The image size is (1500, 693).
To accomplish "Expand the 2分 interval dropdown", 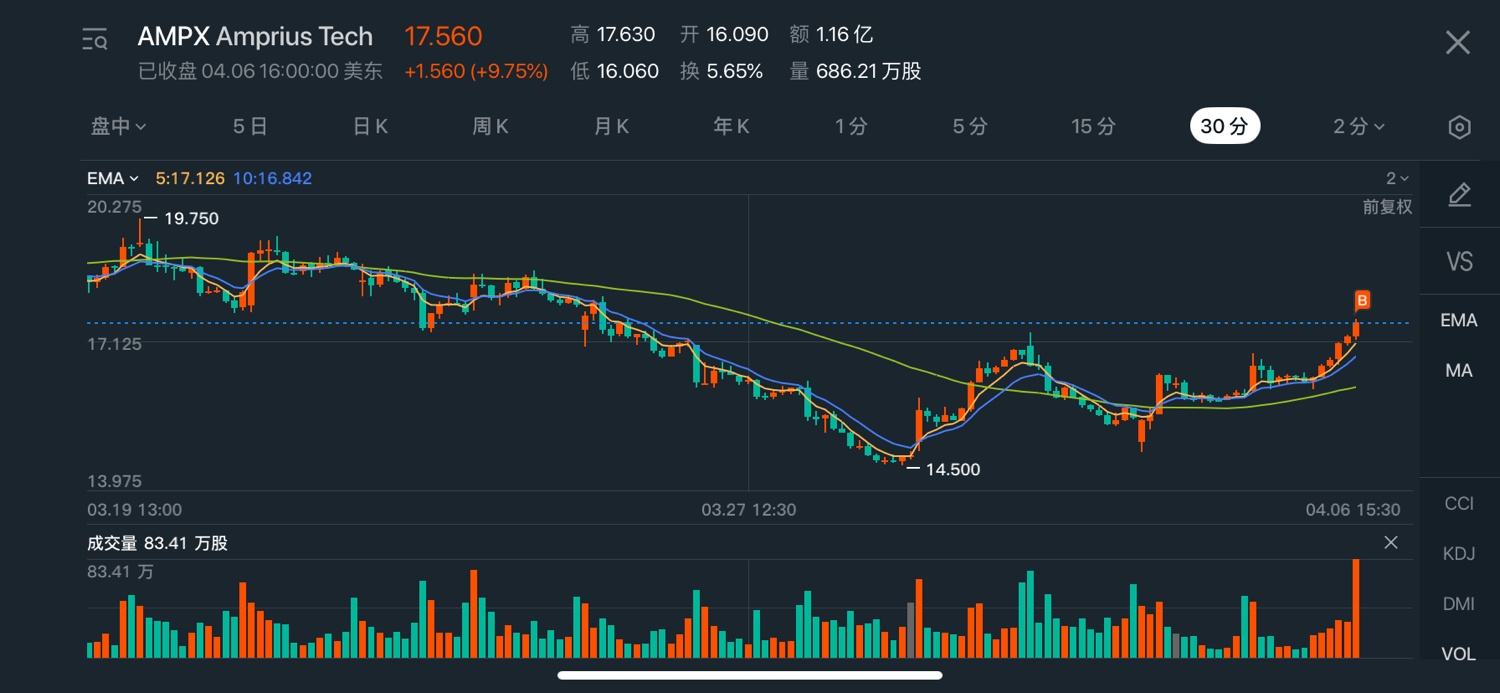I will [x=1359, y=126].
